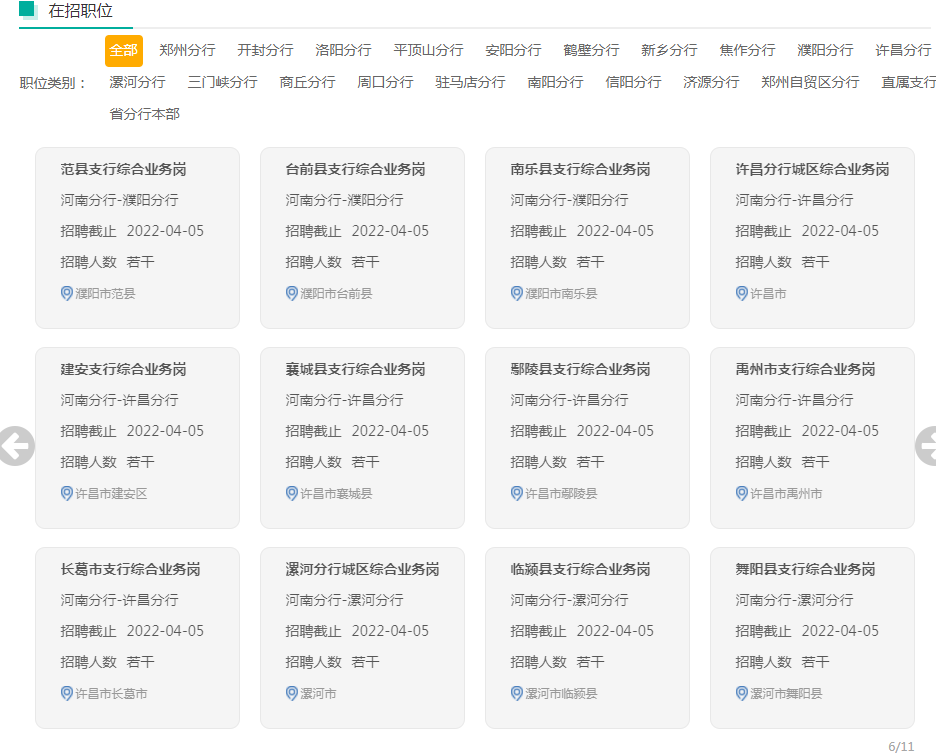The height and width of the screenshot is (755, 936).
Task: Click 濮阳市南乐县 location text
Action: tap(561, 294)
